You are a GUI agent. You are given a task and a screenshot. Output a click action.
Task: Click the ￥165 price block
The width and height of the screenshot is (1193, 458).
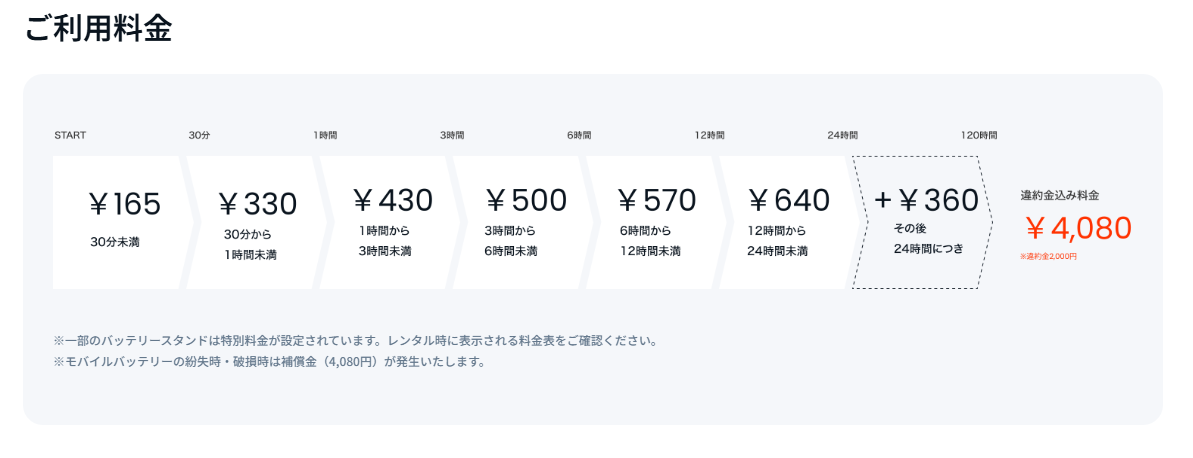click(x=122, y=223)
